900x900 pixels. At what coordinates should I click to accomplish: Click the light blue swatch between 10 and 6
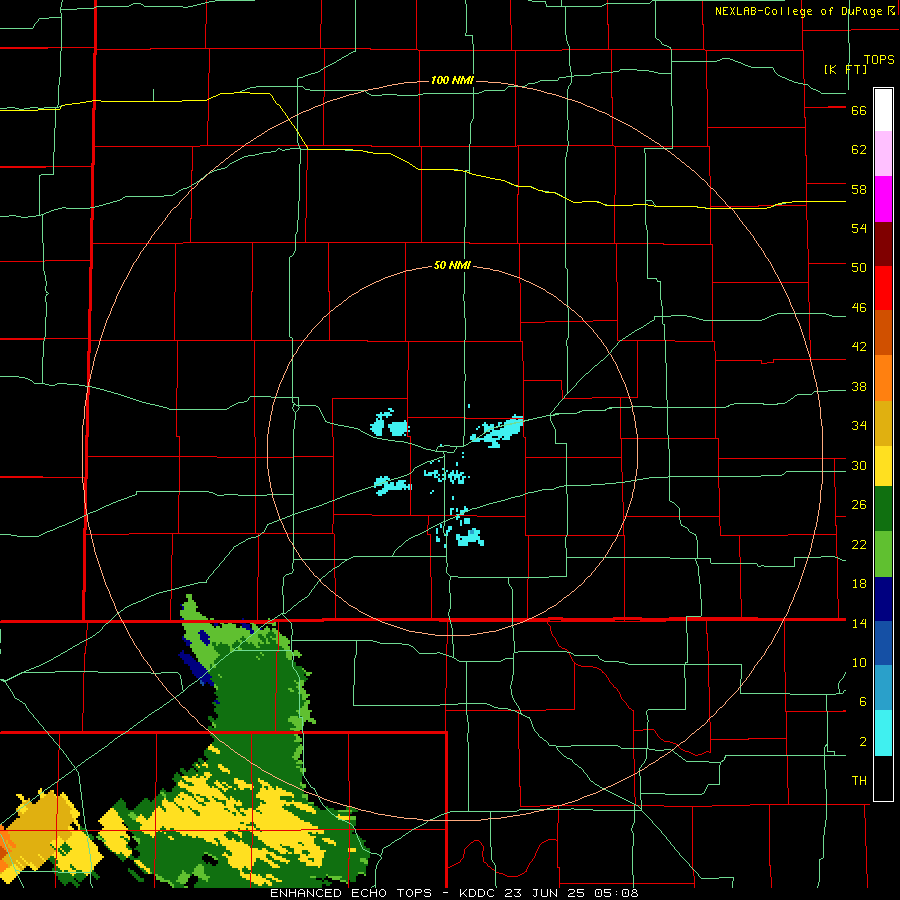click(x=883, y=687)
